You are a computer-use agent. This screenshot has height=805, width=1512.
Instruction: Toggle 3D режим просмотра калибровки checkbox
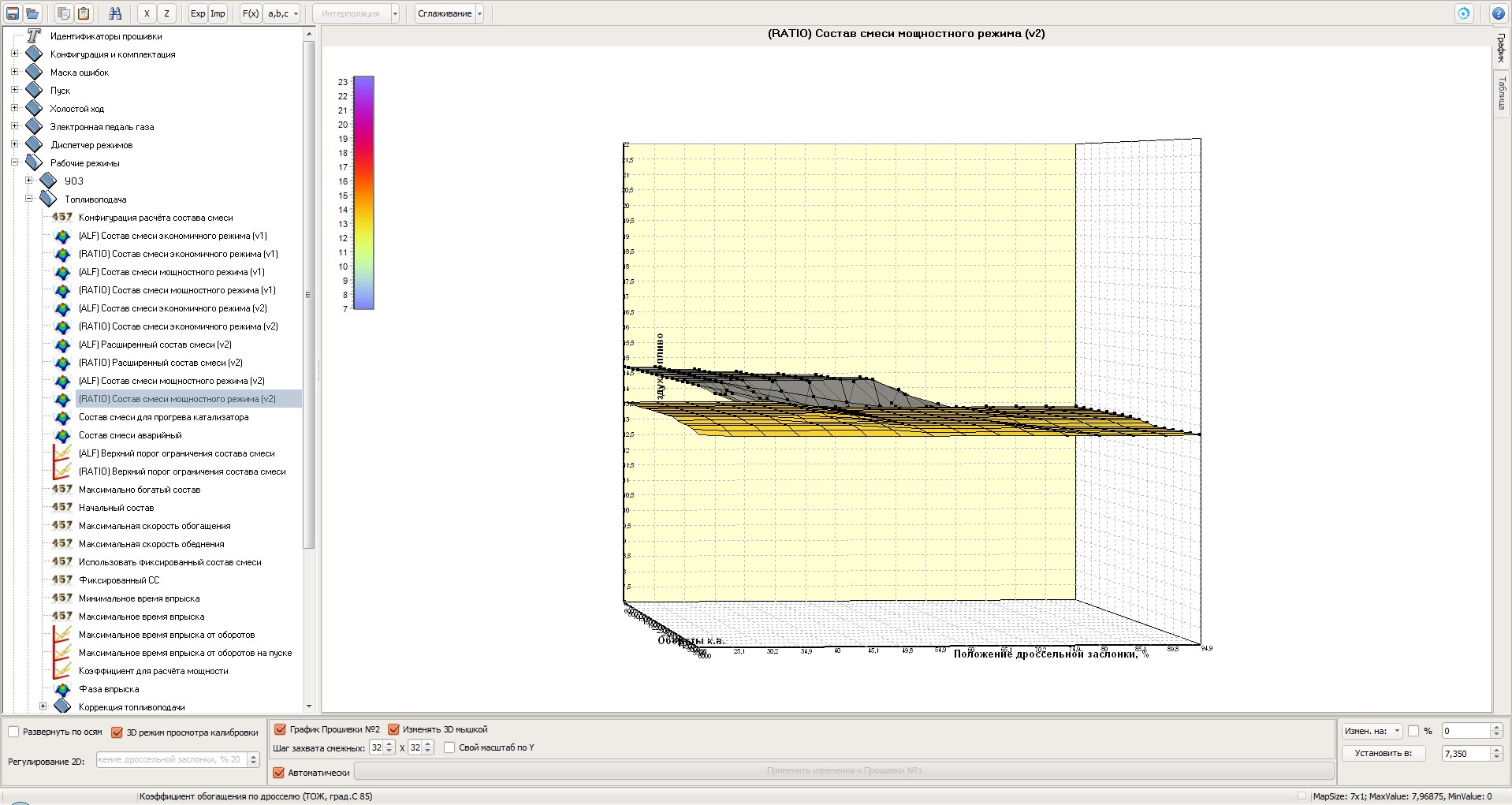pyautogui.click(x=117, y=732)
